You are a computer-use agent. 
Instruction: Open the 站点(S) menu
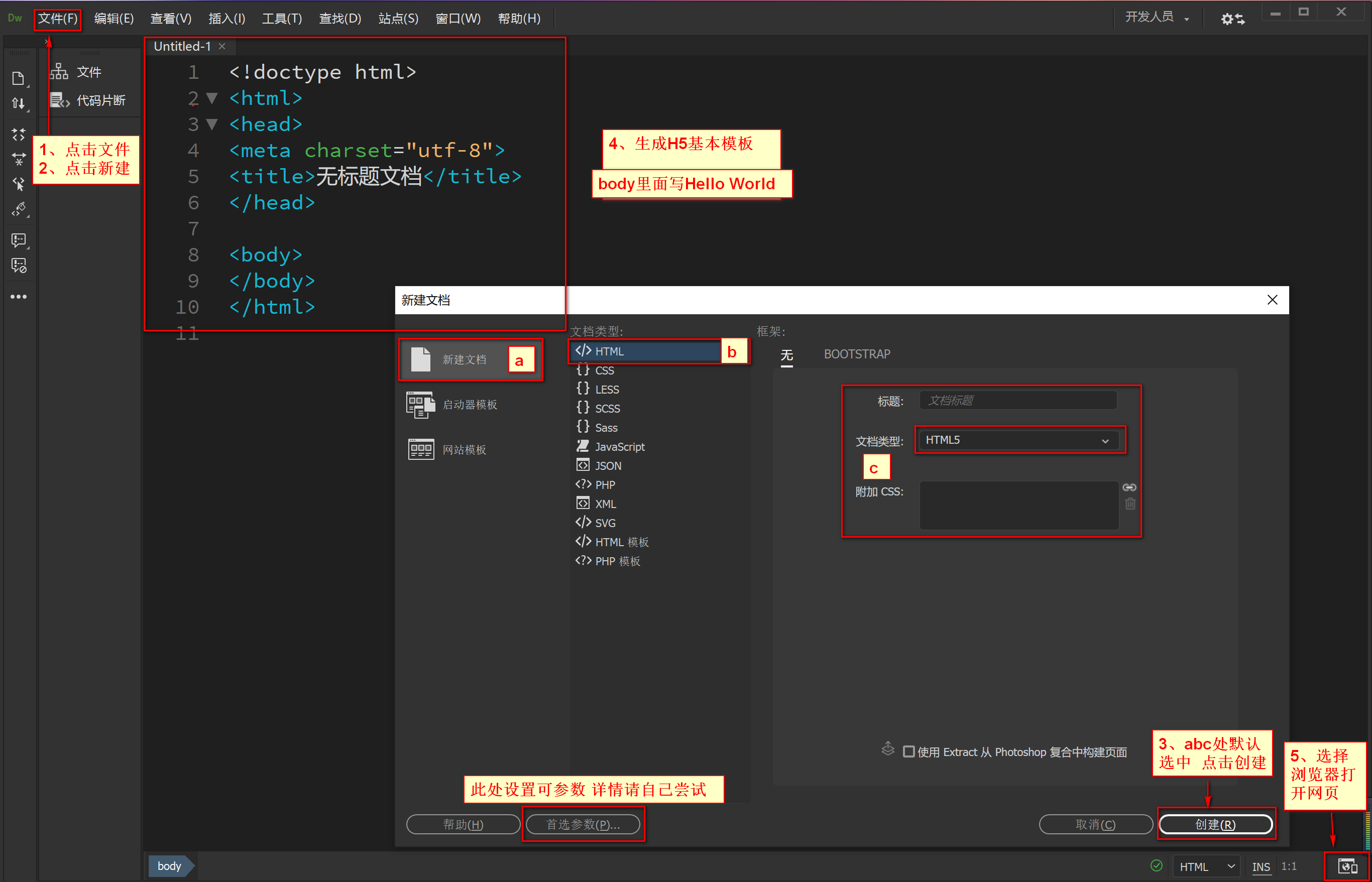[398, 19]
